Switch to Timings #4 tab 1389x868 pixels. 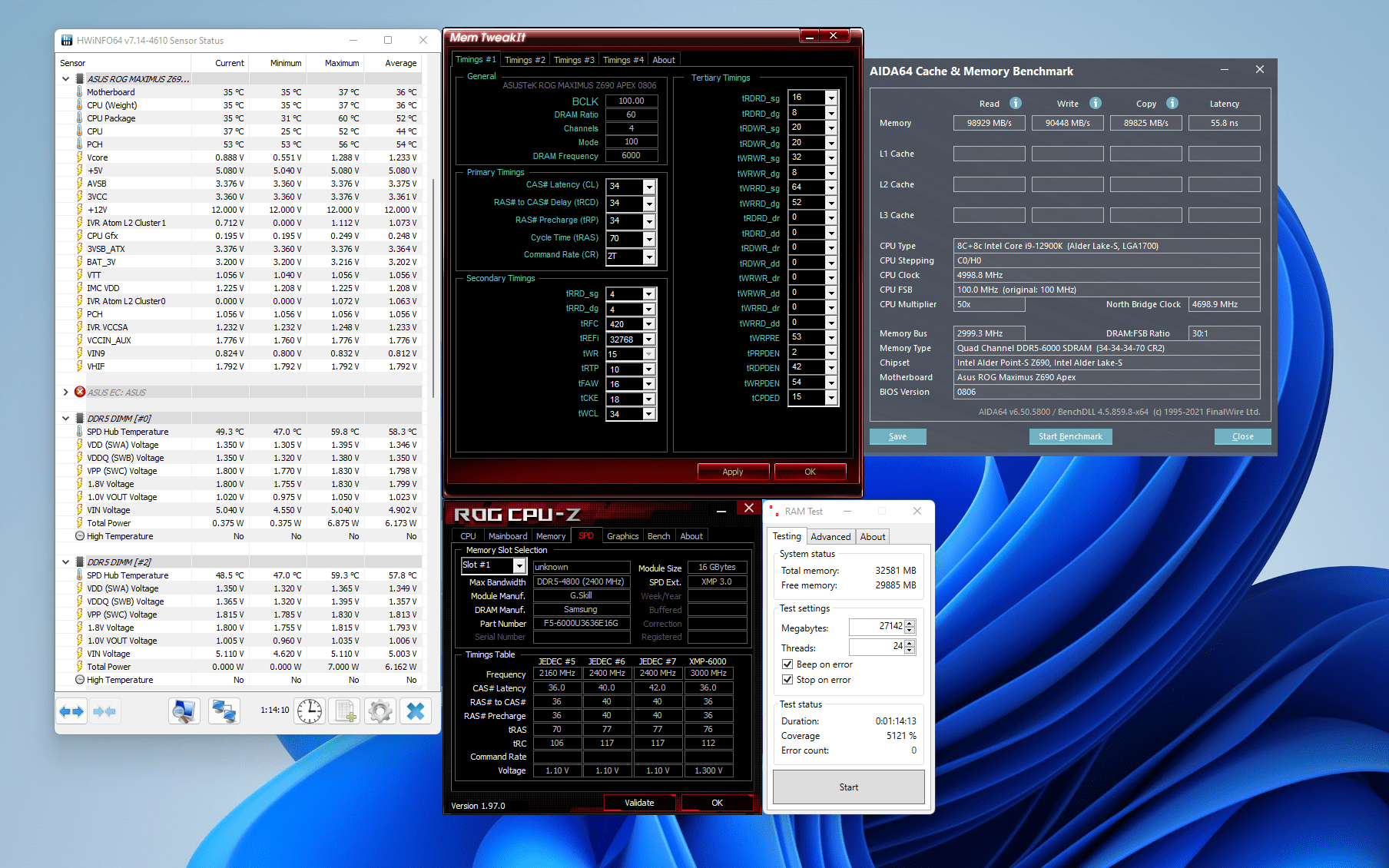(x=623, y=60)
